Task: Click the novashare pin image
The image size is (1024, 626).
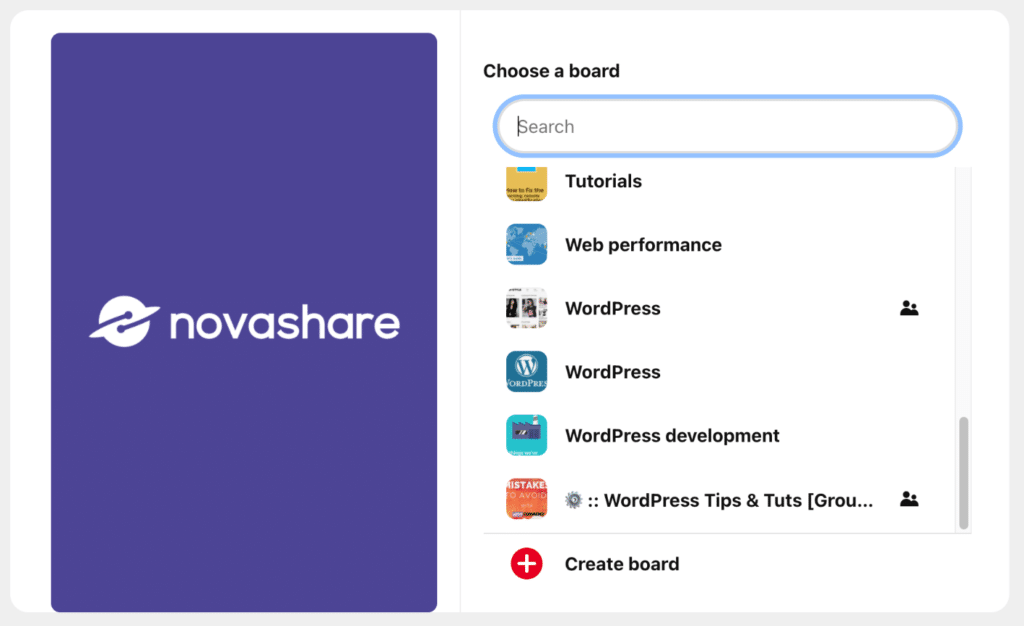Action: [244, 322]
